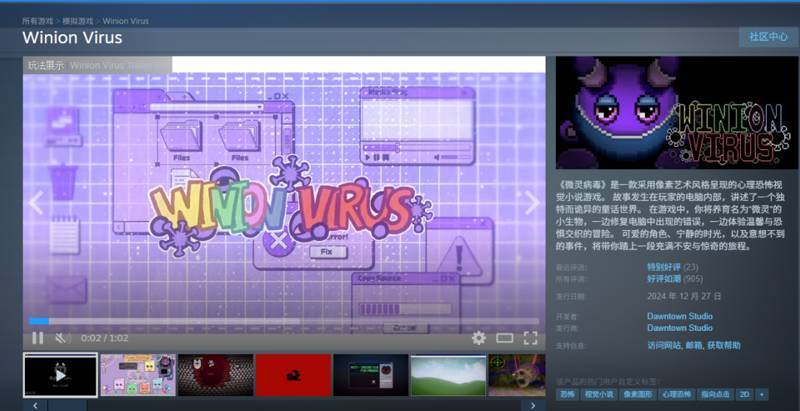Click the large Winion Virus page title

[x=72, y=38]
